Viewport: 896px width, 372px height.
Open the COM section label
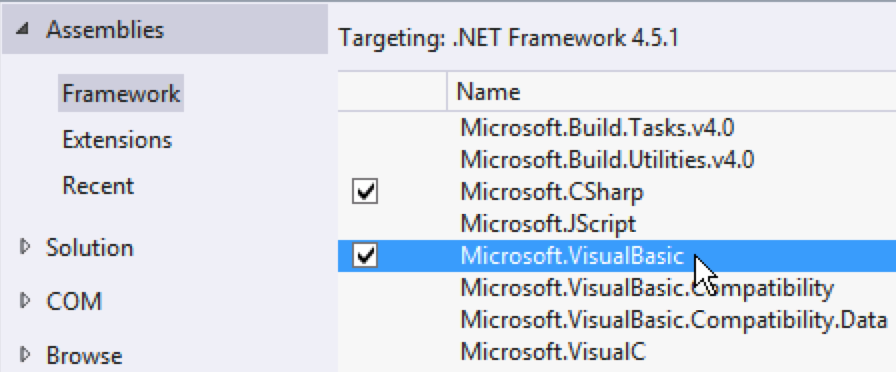click(x=74, y=301)
